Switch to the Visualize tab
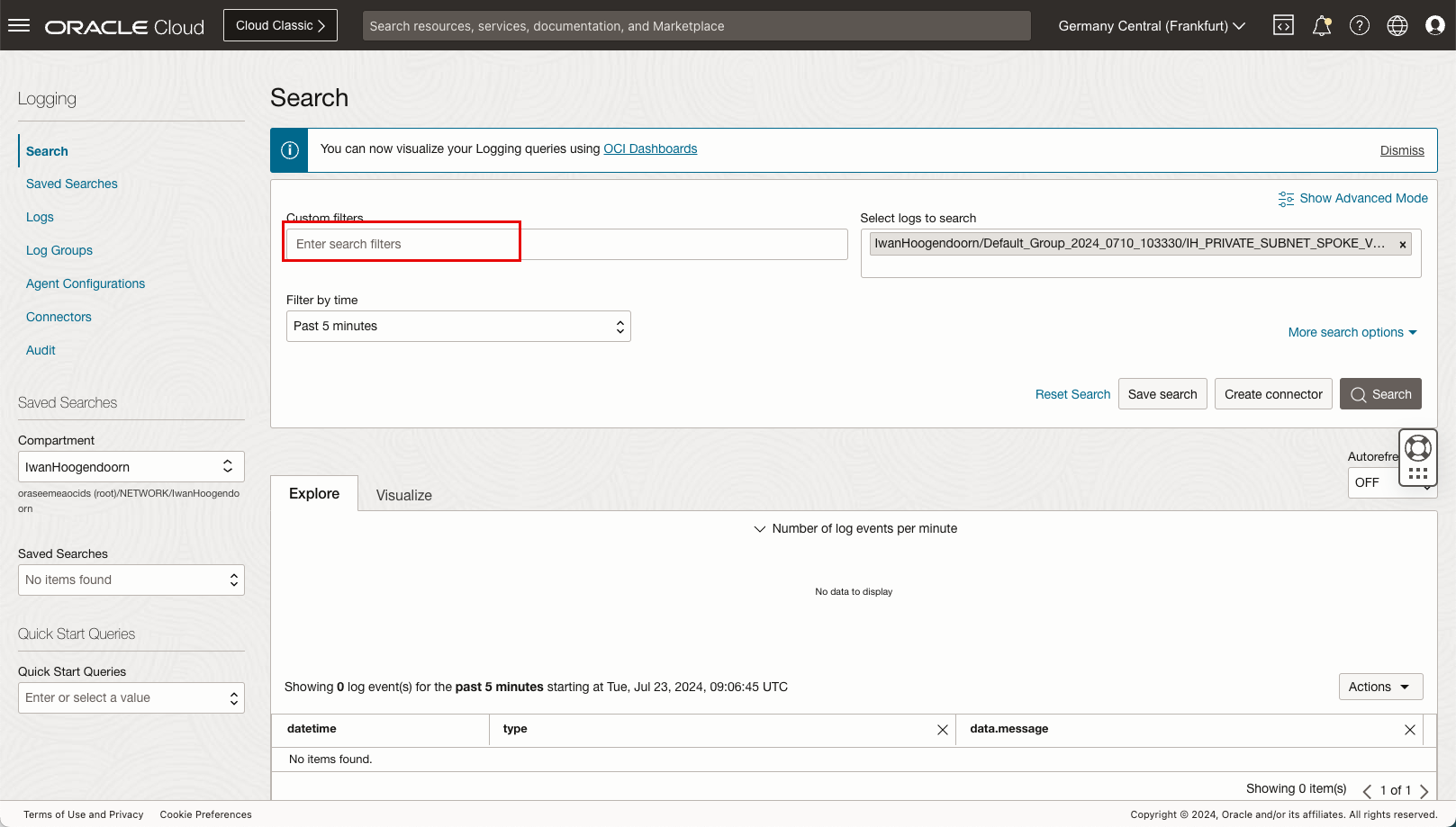Viewport: 1456px width, 827px height. click(404, 495)
